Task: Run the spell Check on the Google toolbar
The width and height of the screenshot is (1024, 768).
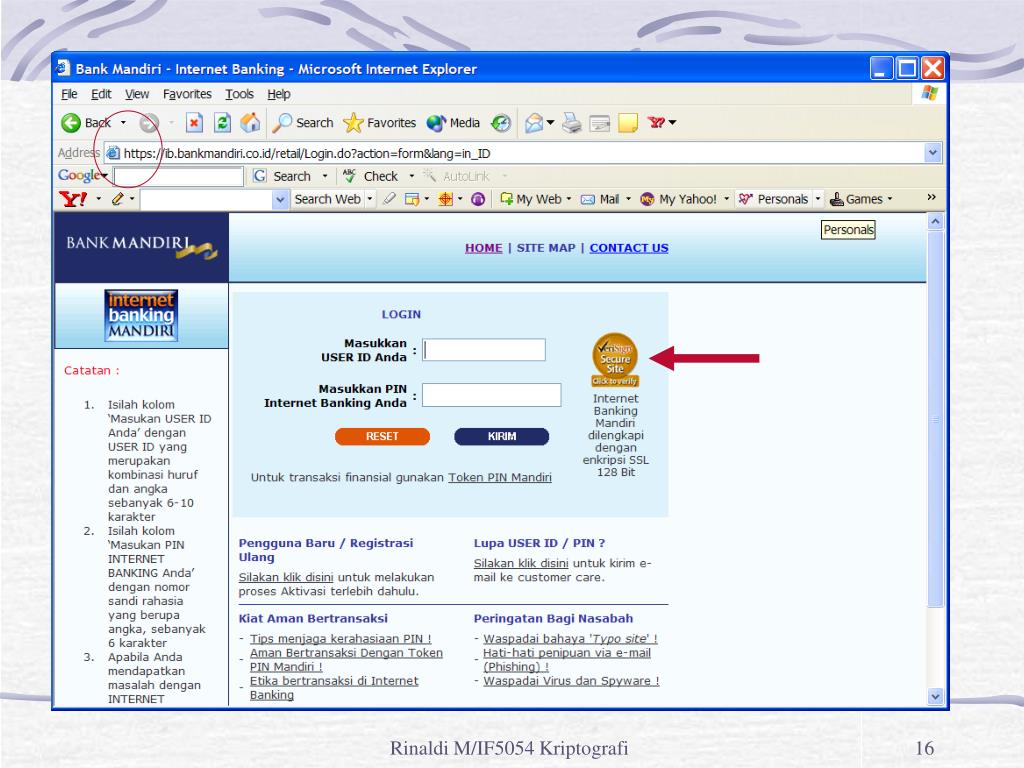Action: tap(370, 176)
